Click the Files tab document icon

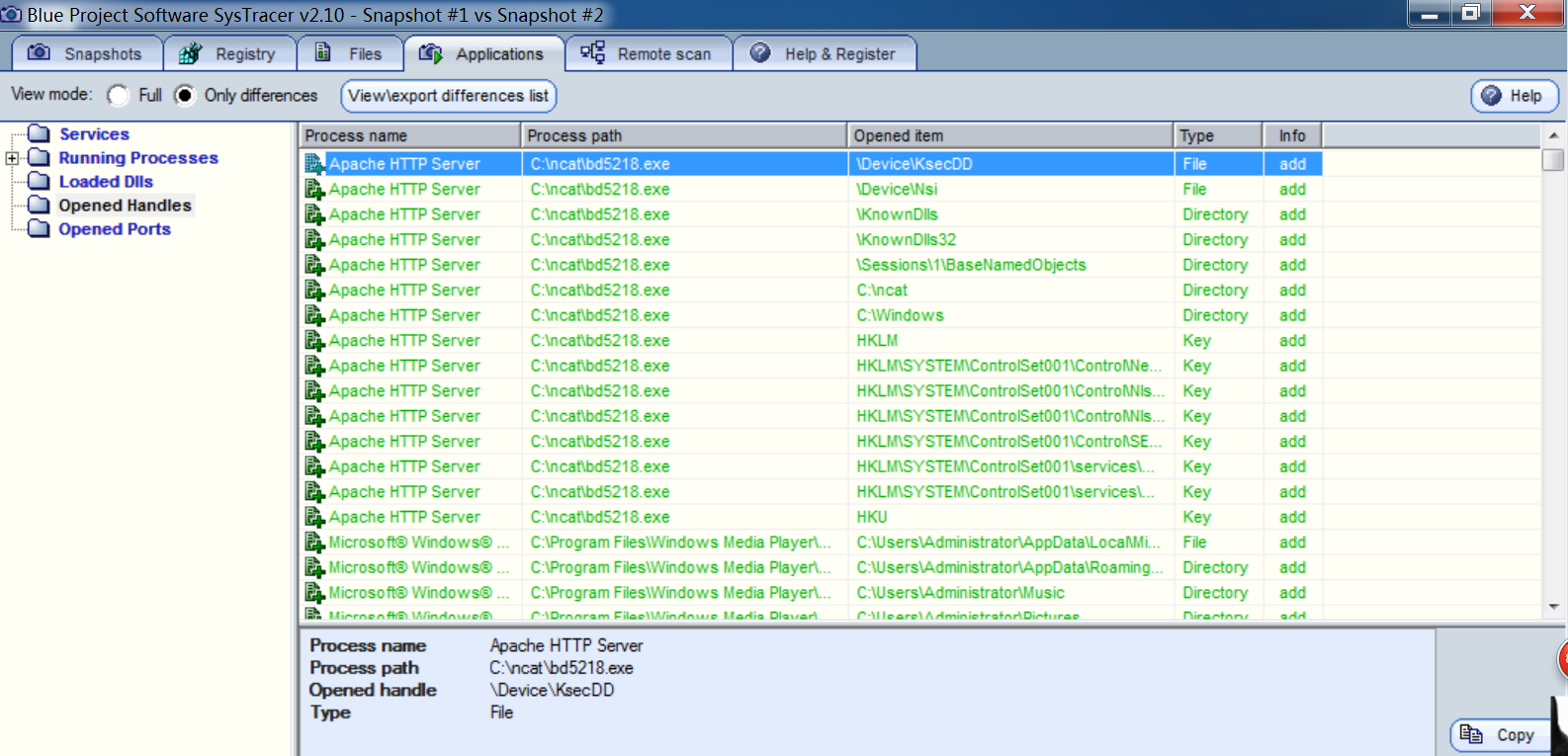click(x=322, y=52)
